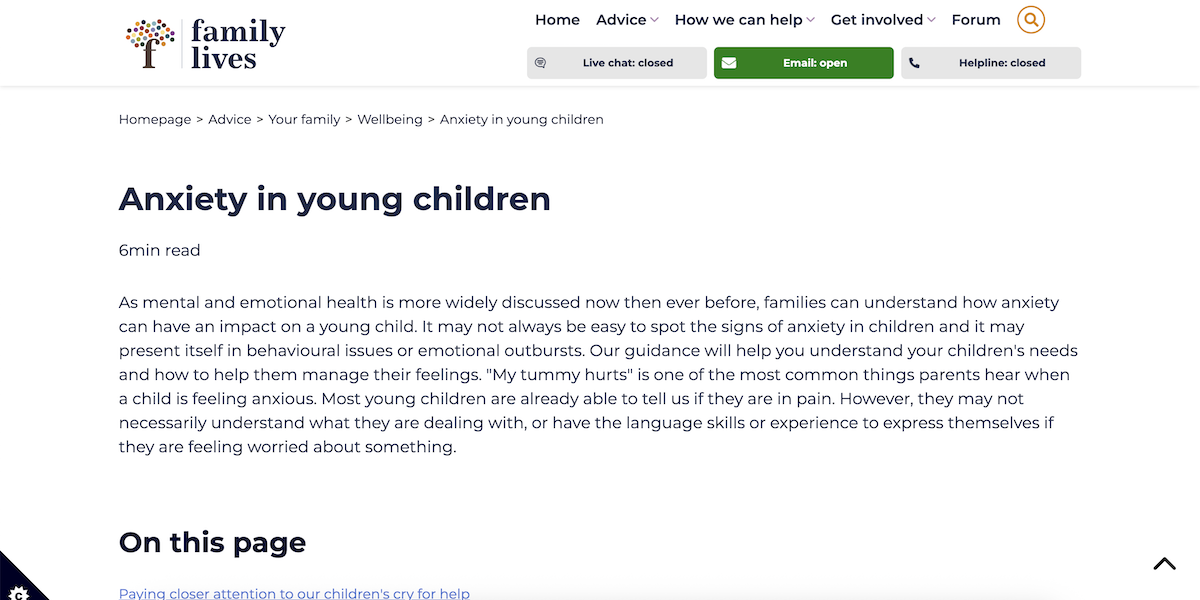Image resolution: width=1200 pixels, height=600 pixels.
Task: Open the Forum menu item
Action: pos(976,19)
